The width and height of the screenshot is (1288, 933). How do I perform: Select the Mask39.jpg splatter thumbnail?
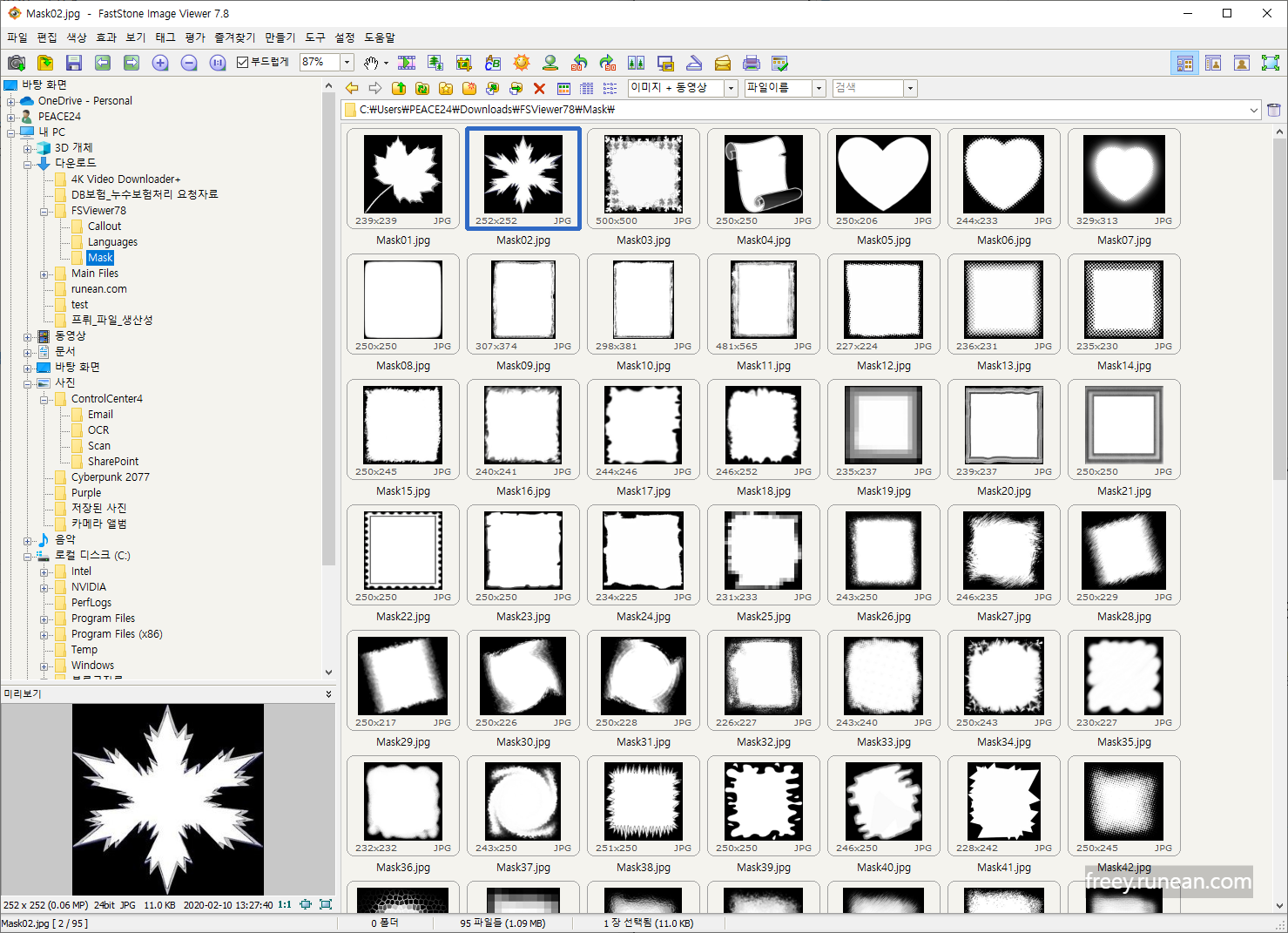(x=764, y=806)
